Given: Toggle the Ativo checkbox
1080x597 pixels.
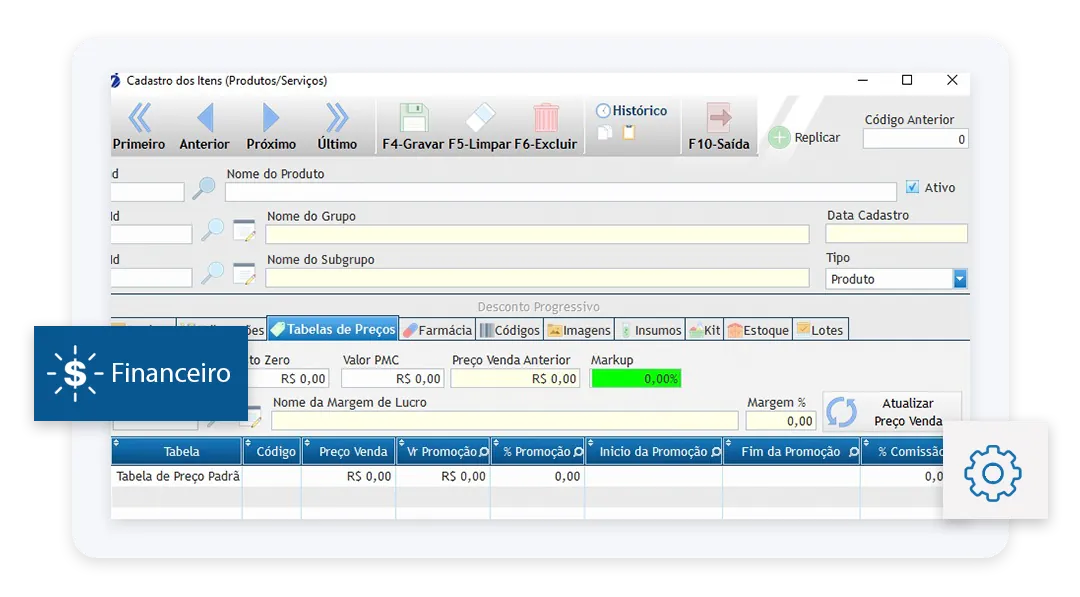Looking at the screenshot, I should [x=913, y=187].
